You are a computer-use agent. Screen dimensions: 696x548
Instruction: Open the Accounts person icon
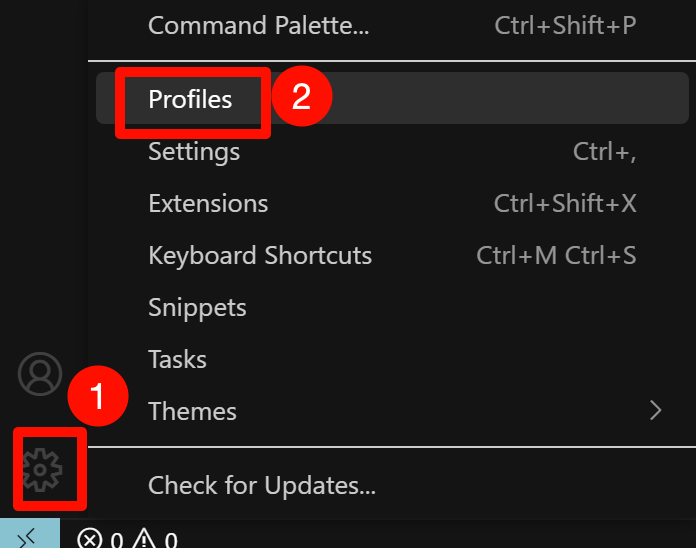click(x=40, y=374)
